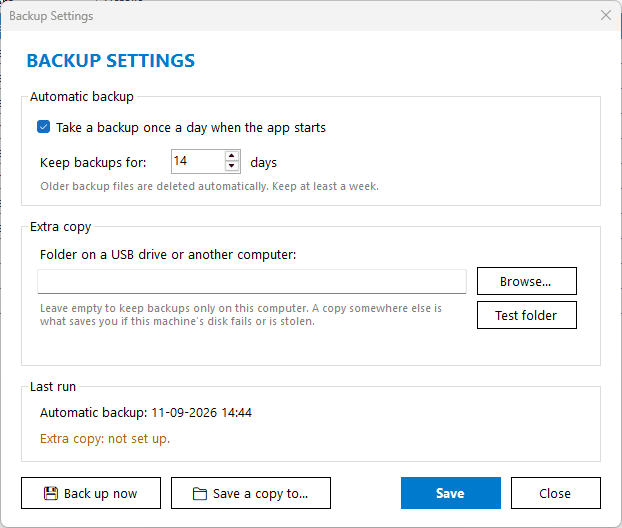Save the backup settings
Viewport: 622px width, 528px height.
click(451, 493)
